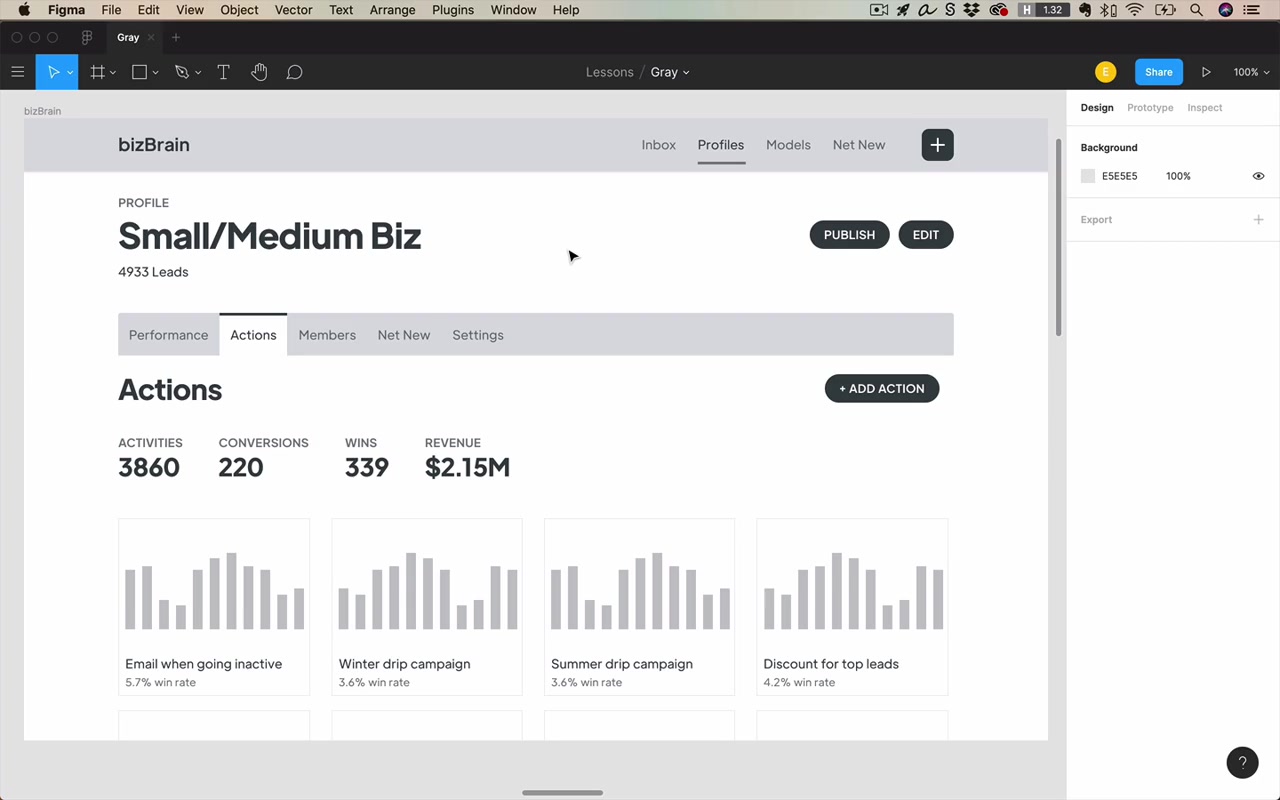1280x800 pixels.
Task: Click Discount for top leads card chart
Action: [853, 591]
